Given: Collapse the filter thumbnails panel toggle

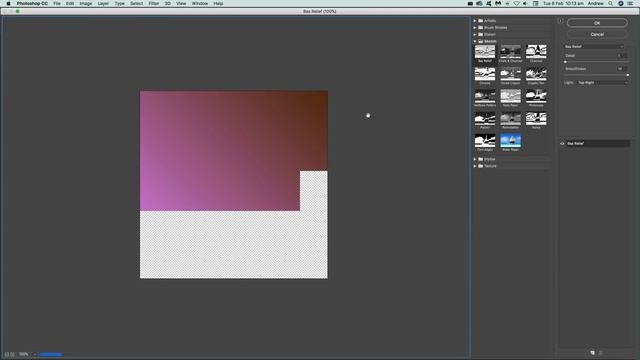Looking at the screenshot, I should click(560, 21).
